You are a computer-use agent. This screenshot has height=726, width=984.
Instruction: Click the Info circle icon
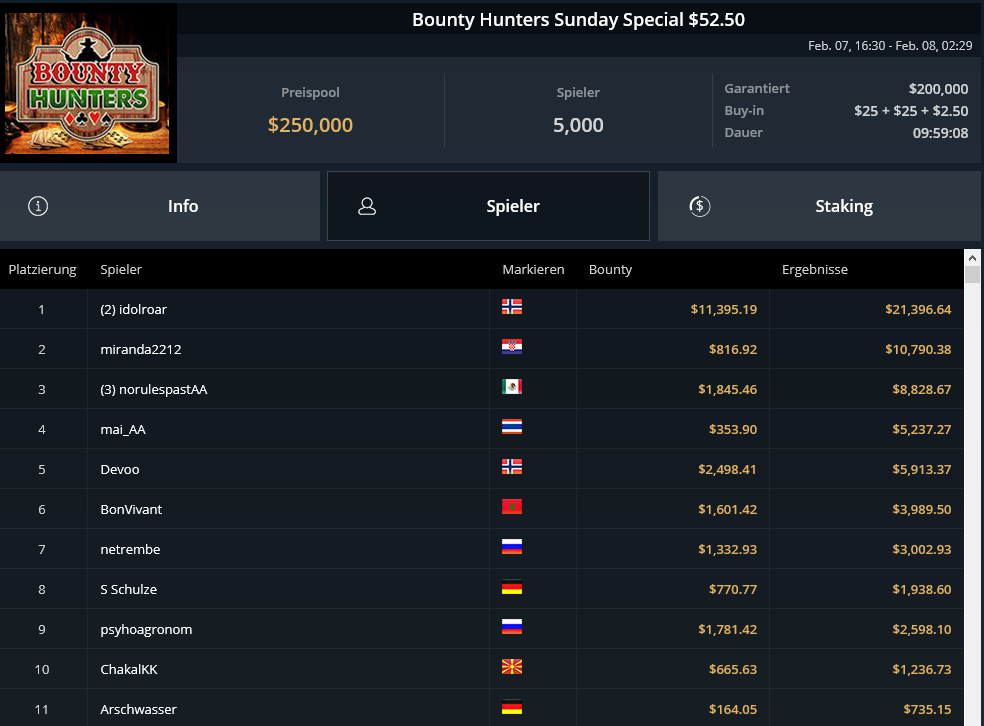pos(38,206)
